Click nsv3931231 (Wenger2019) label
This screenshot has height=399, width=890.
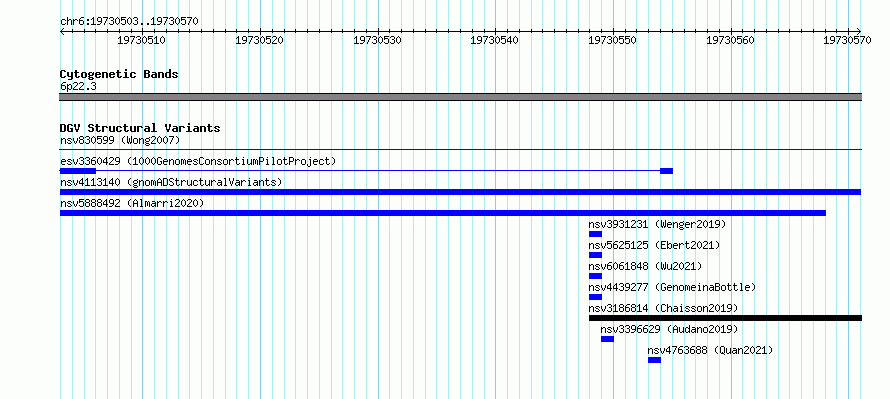pyautogui.click(x=657, y=224)
